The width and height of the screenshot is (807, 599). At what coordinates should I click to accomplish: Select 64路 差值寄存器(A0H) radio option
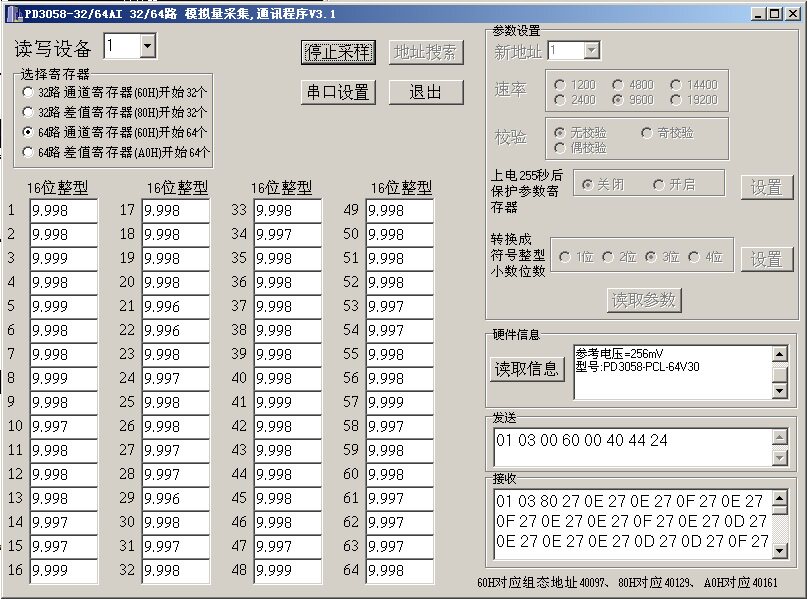(x=28, y=152)
